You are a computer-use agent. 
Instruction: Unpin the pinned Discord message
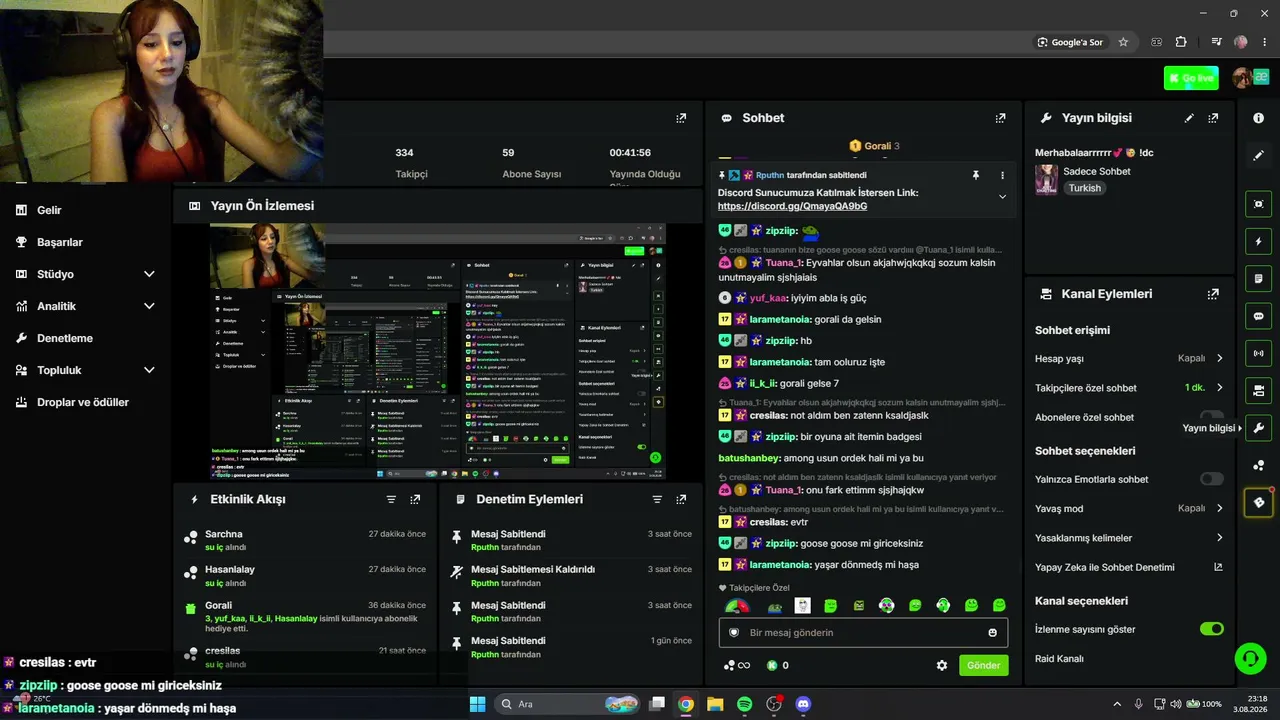975,175
